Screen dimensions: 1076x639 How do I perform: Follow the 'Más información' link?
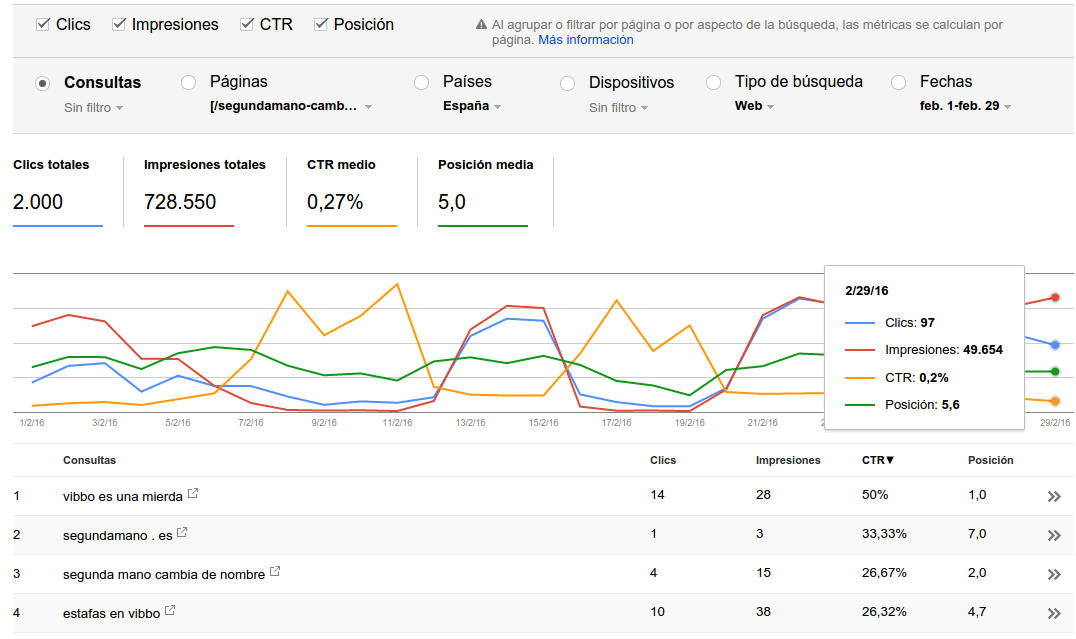coord(585,40)
